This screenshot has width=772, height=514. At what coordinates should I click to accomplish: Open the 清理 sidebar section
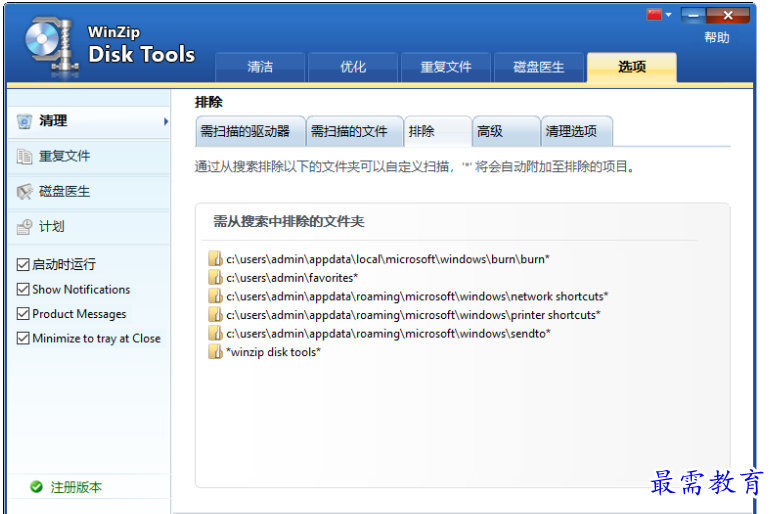(x=89, y=121)
